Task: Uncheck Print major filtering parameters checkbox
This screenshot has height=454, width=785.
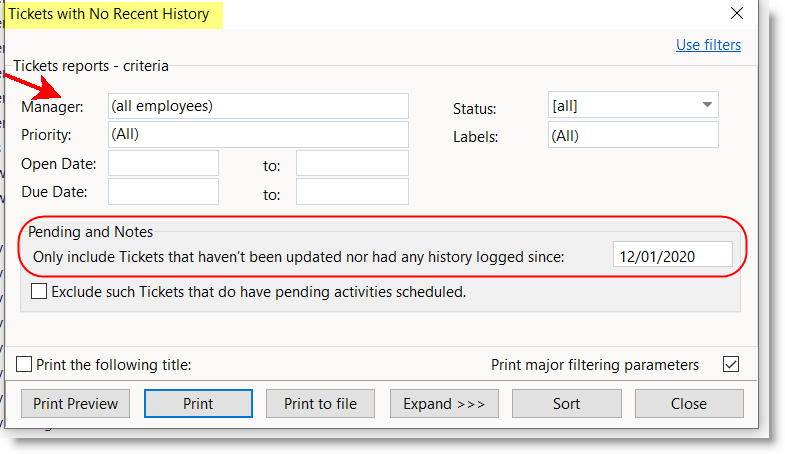Action: [x=730, y=365]
